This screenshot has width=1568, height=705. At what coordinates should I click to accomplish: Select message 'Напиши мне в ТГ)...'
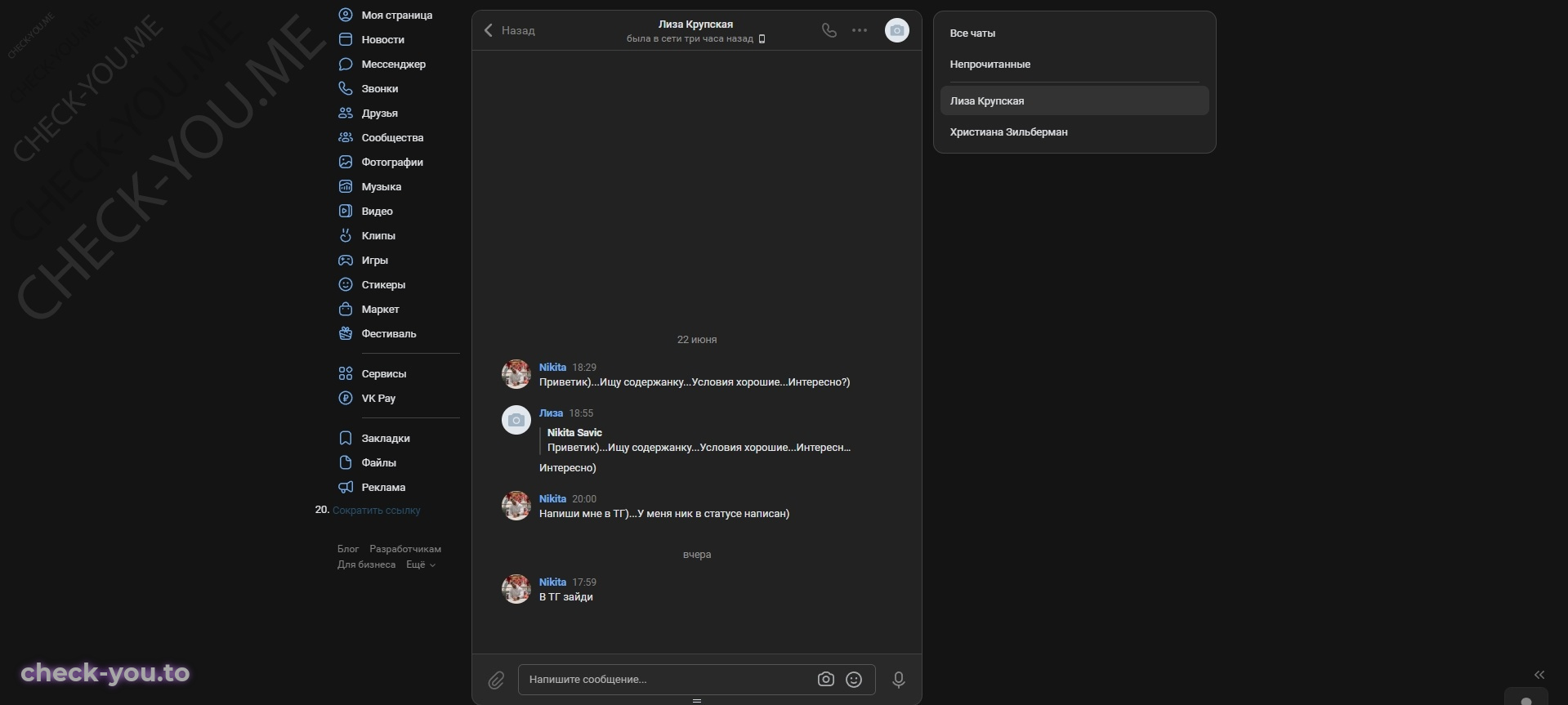pyautogui.click(x=664, y=514)
